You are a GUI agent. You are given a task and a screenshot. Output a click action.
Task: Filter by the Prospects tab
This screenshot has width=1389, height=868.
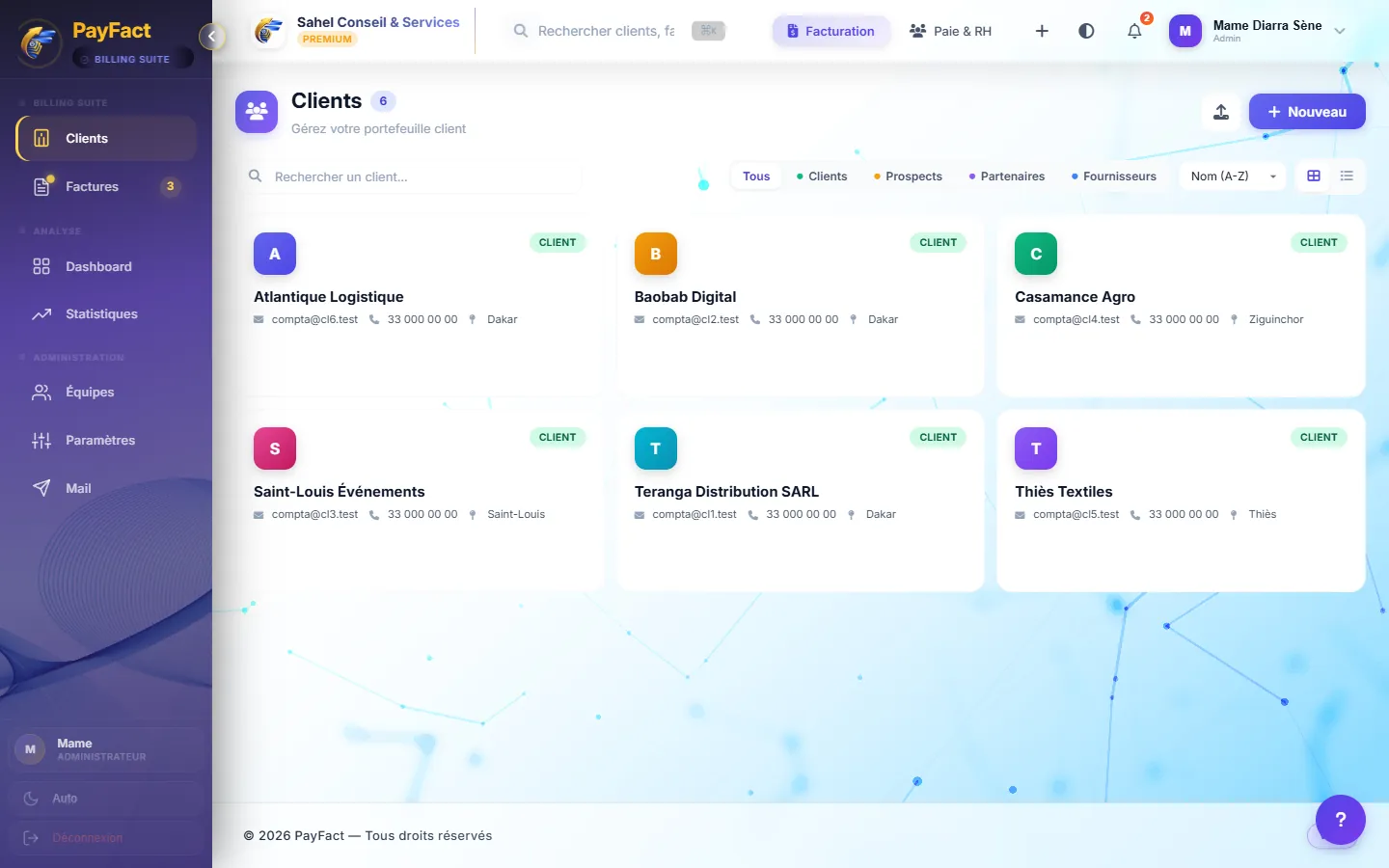pyautogui.click(x=908, y=176)
